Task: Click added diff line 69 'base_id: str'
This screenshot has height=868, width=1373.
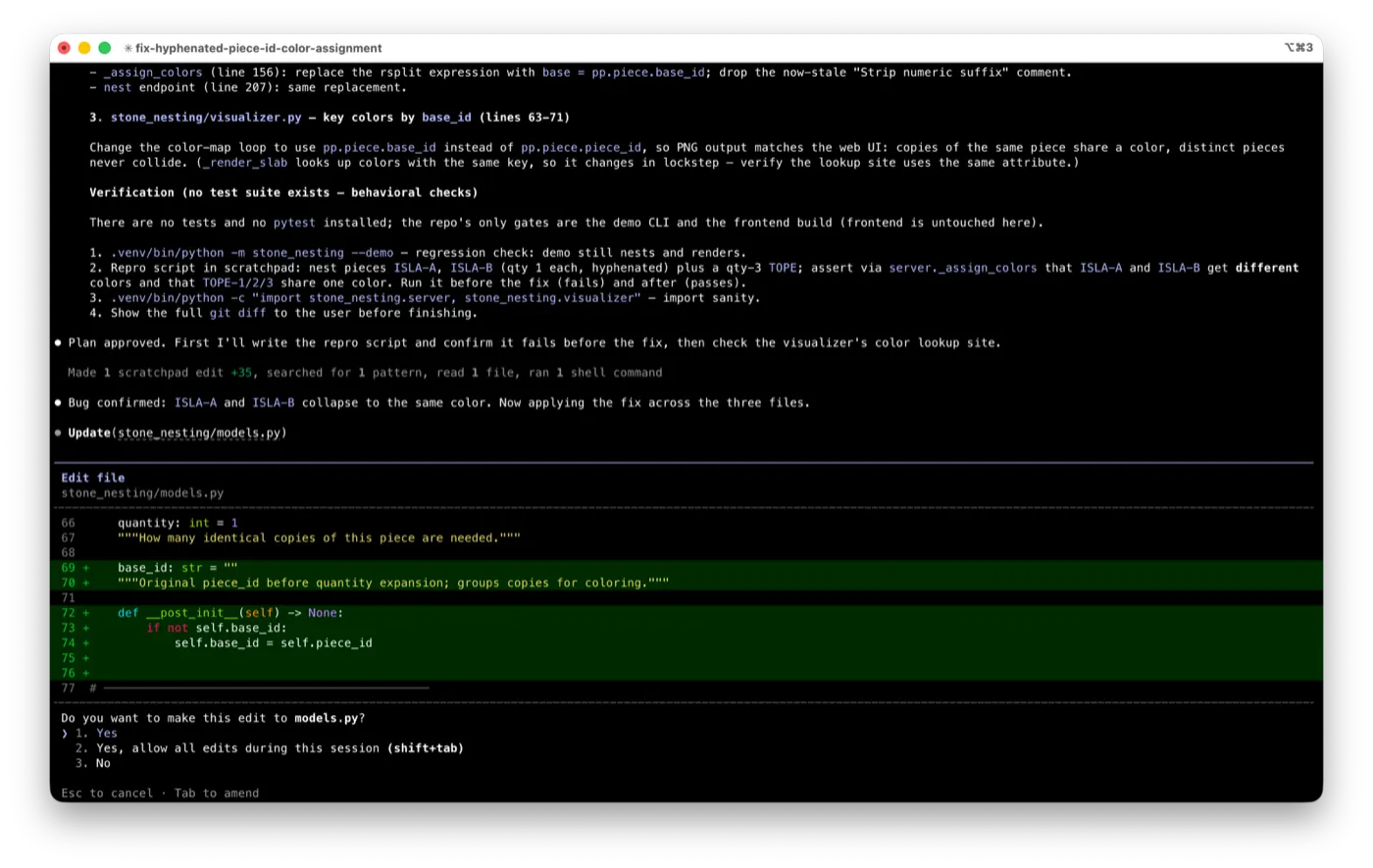Action: [x=178, y=568]
